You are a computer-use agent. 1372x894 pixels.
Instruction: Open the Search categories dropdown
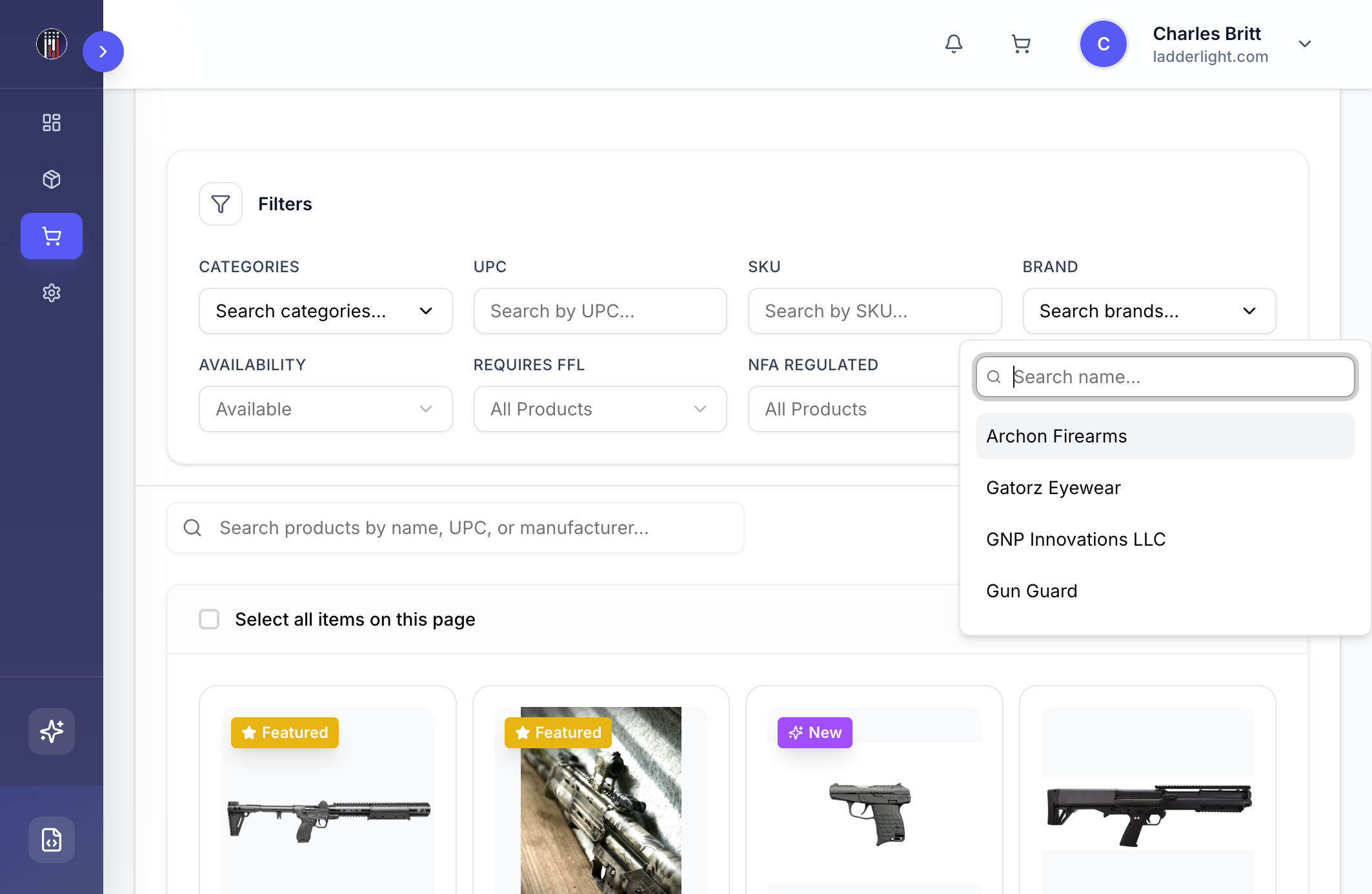(326, 311)
